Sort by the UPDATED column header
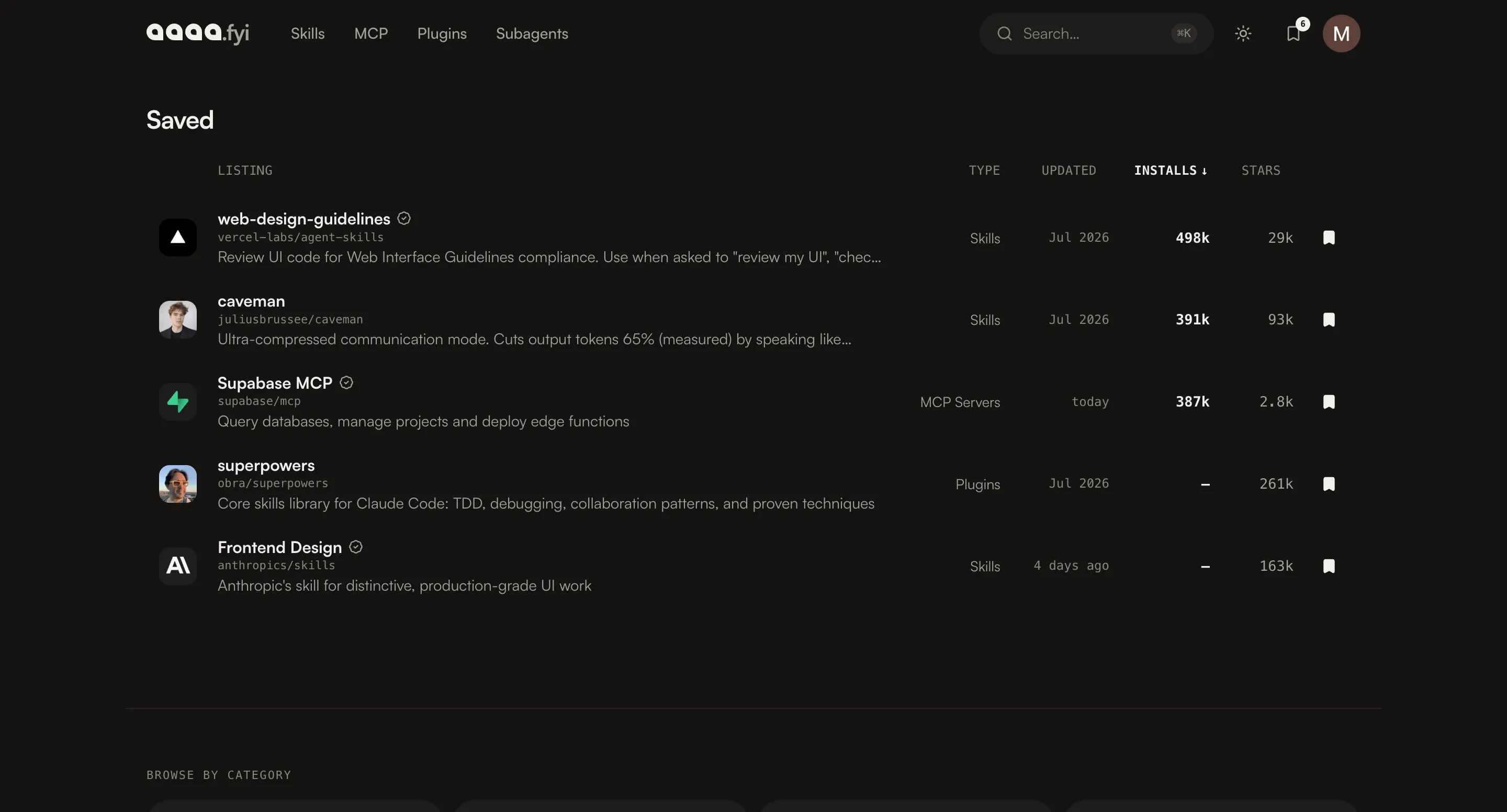The width and height of the screenshot is (1507, 812). 1069,170
